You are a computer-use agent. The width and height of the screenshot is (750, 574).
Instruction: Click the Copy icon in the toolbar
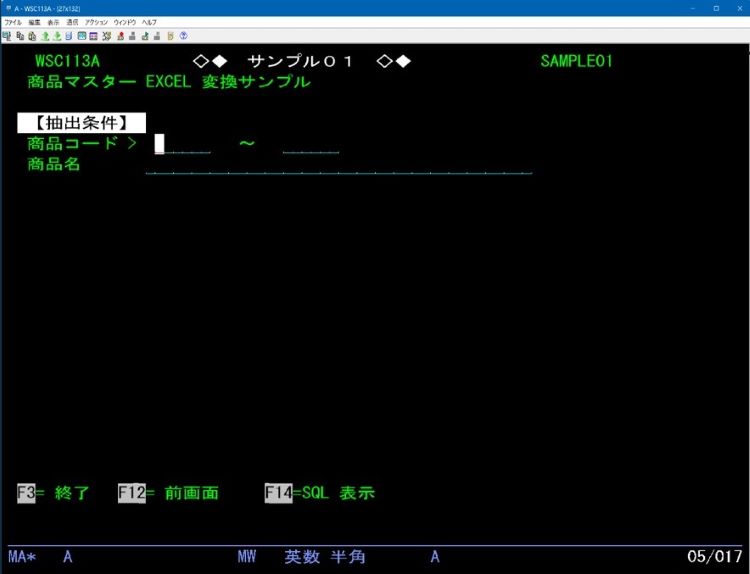pos(19,35)
